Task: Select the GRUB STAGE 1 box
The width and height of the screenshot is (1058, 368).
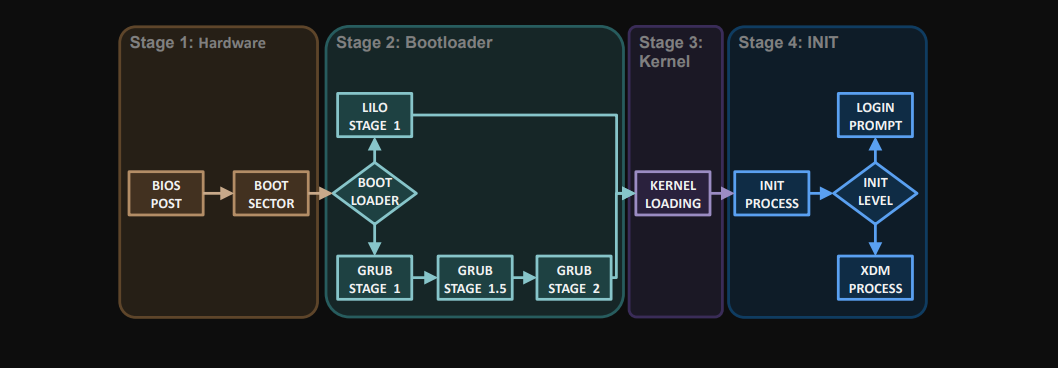Action: pyautogui.click(x=374, y=278)
